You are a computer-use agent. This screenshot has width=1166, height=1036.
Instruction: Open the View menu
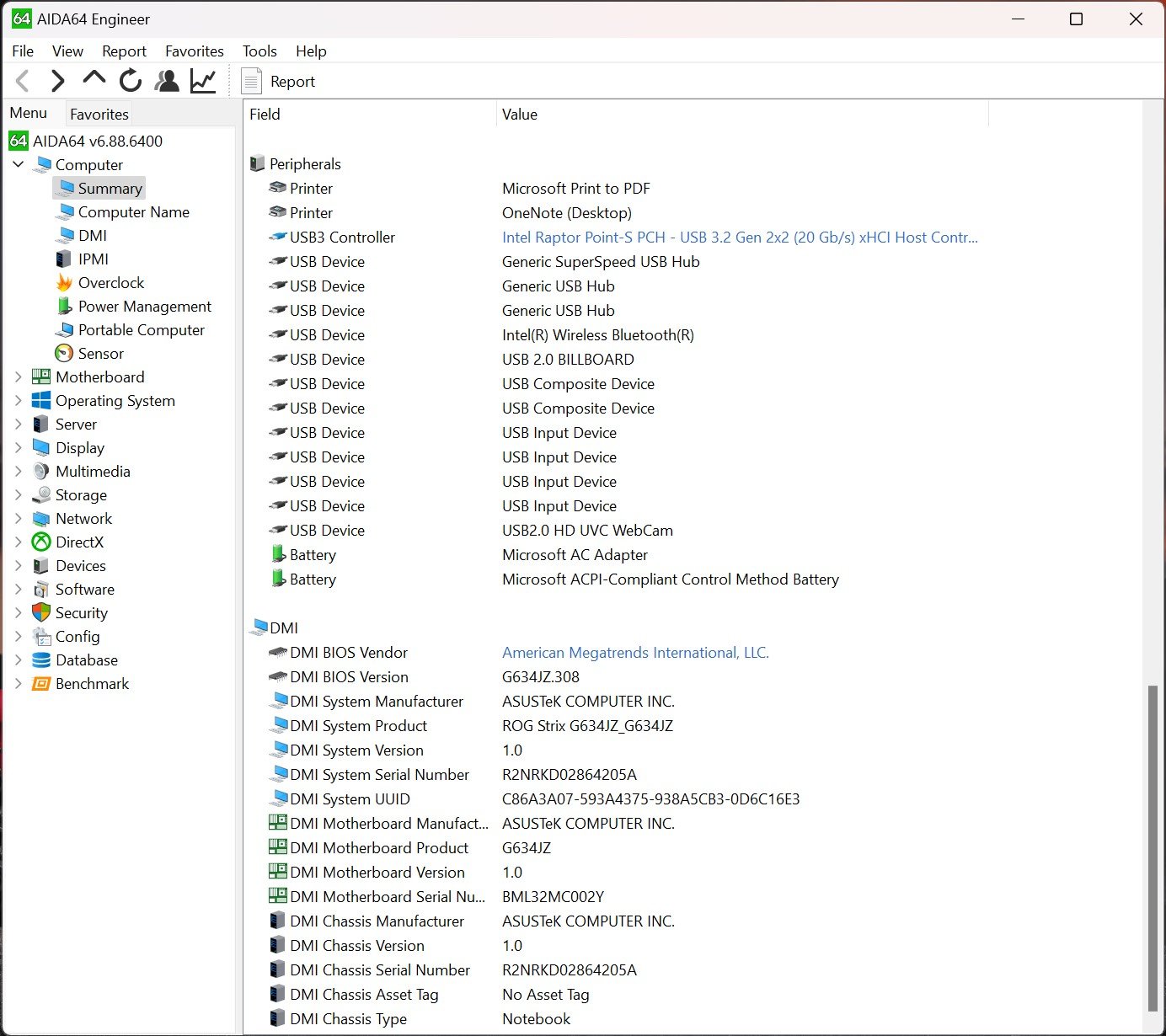coord(67,51)
